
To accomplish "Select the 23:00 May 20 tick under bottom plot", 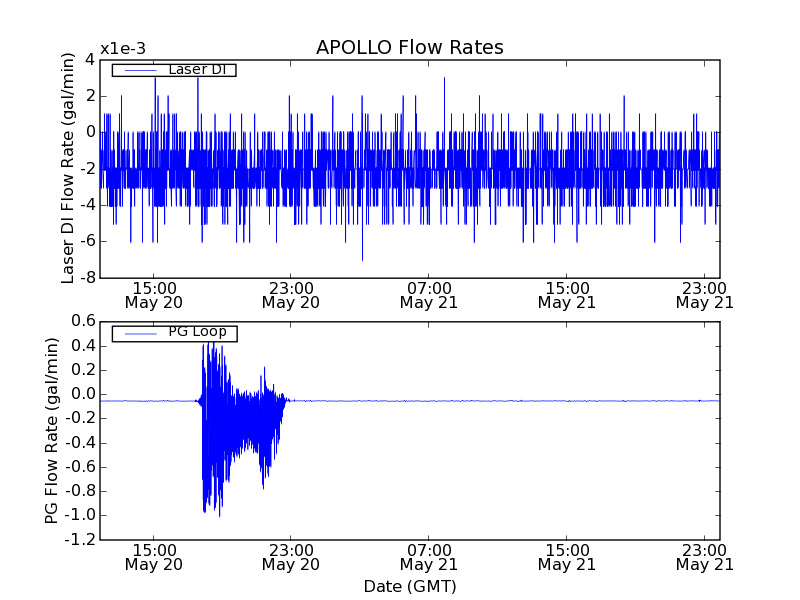I will 291,556.
